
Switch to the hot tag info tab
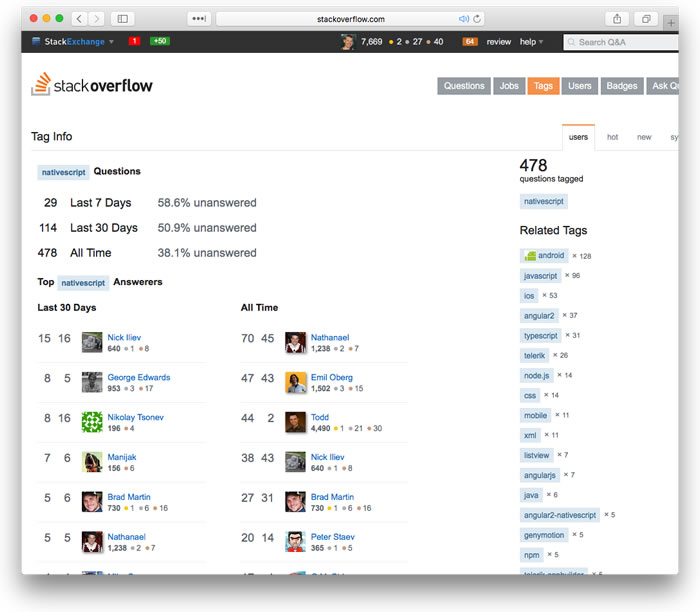(612, 137)
